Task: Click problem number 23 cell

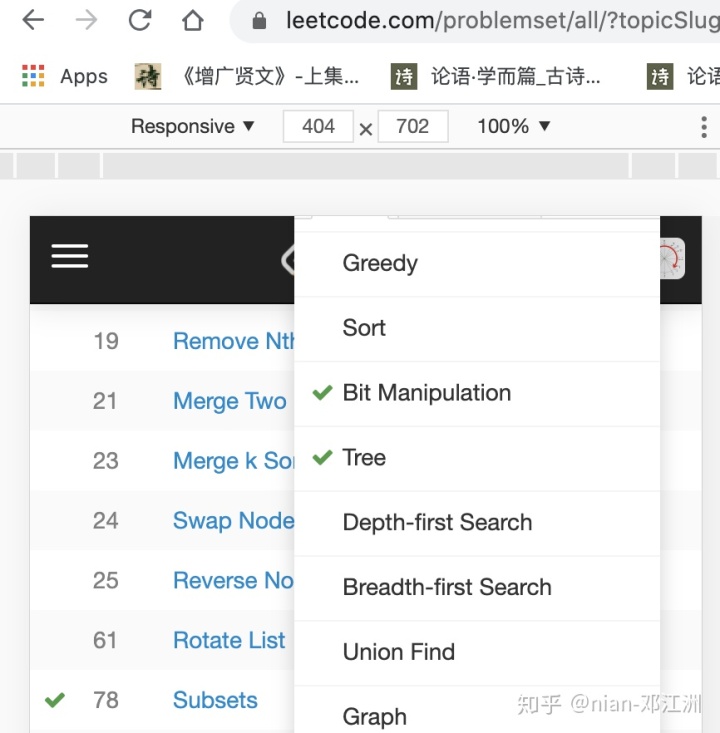Action: 106,461
